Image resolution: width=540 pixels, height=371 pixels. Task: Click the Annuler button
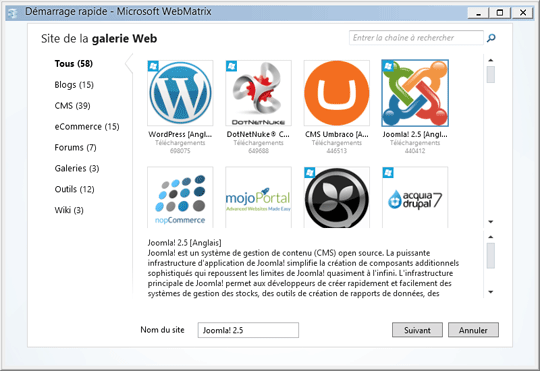coord(473,330)
